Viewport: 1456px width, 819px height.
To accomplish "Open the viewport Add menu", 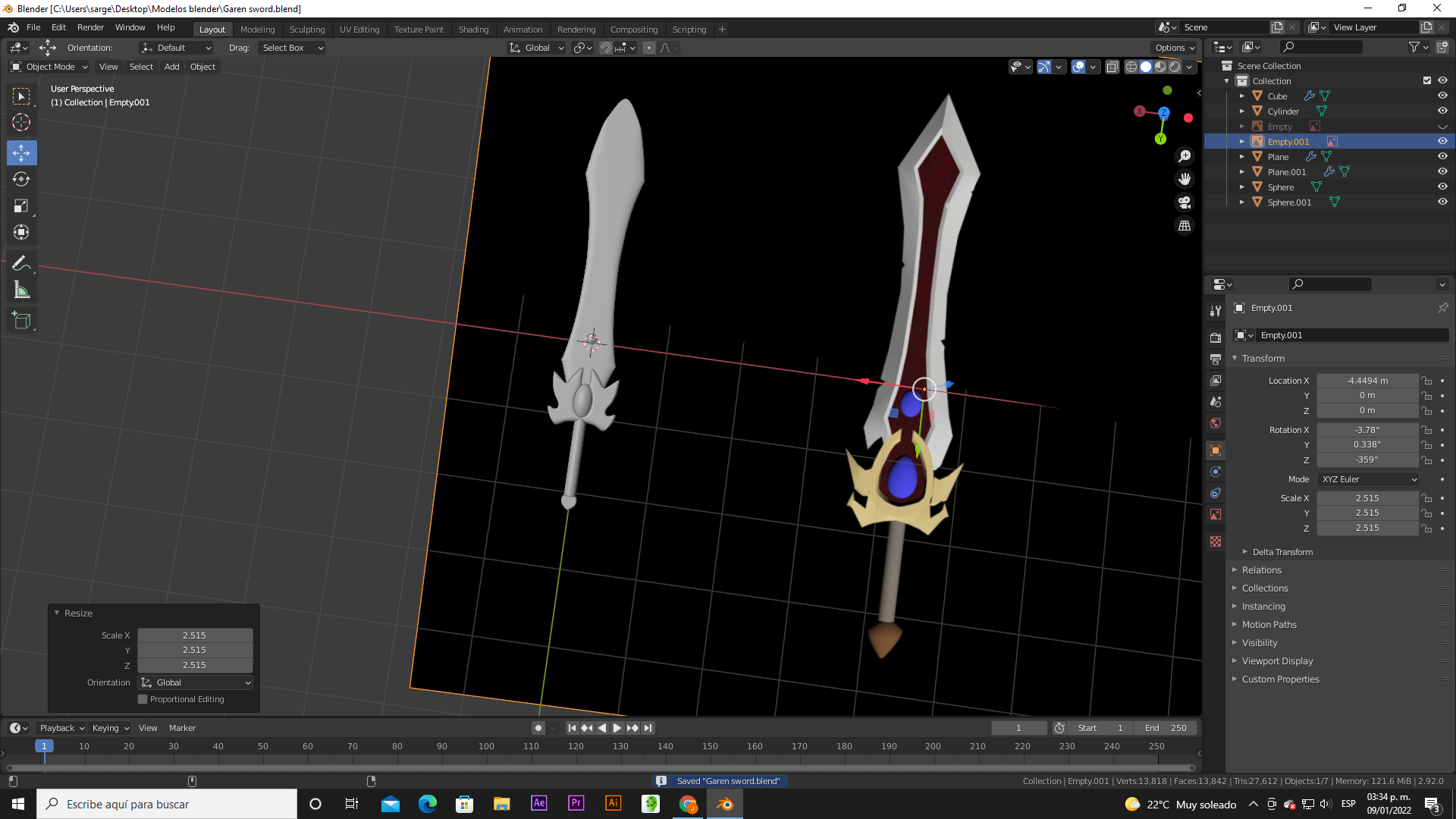I will 172,67.
